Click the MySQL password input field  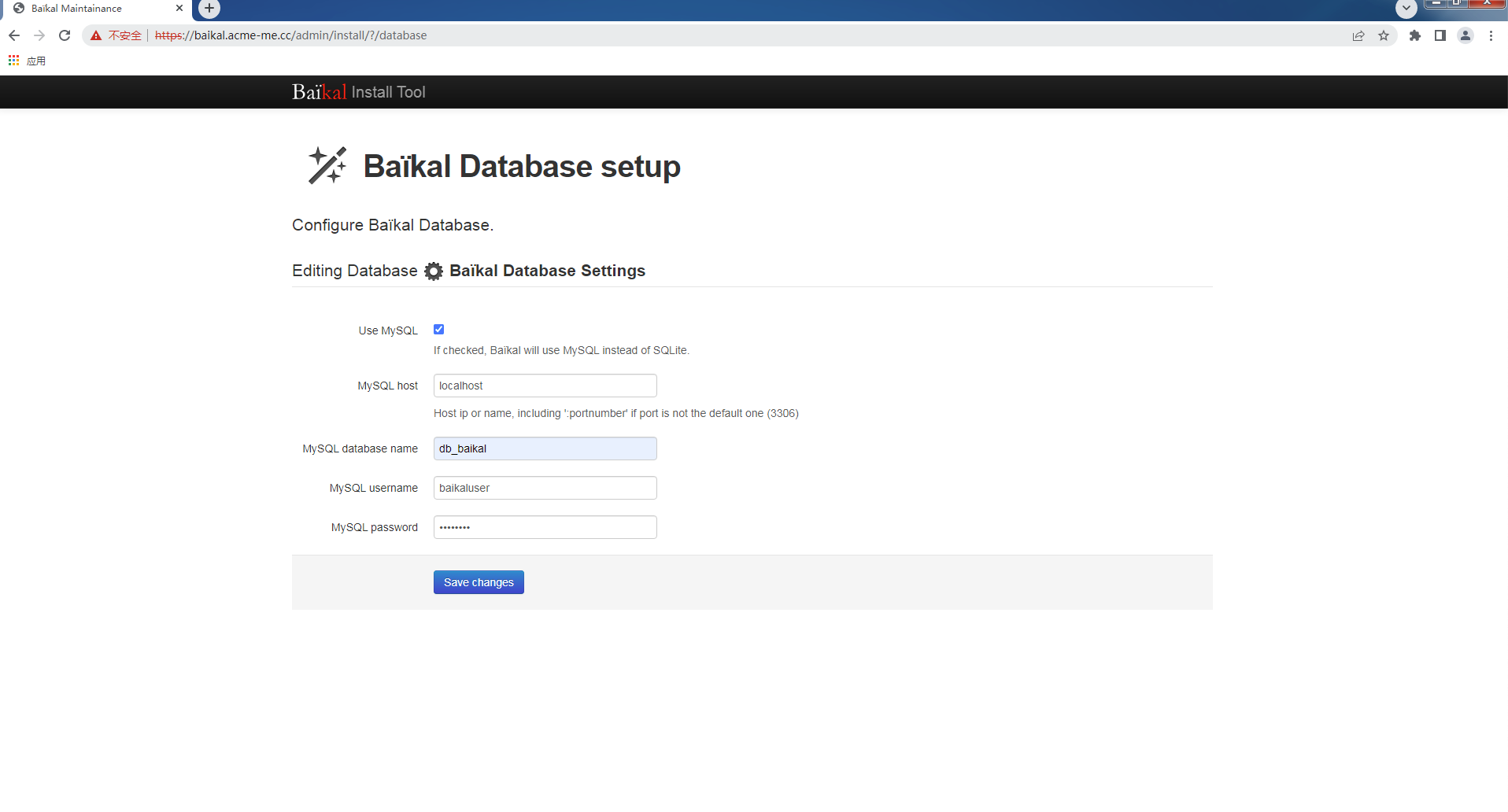click(545, 527)
